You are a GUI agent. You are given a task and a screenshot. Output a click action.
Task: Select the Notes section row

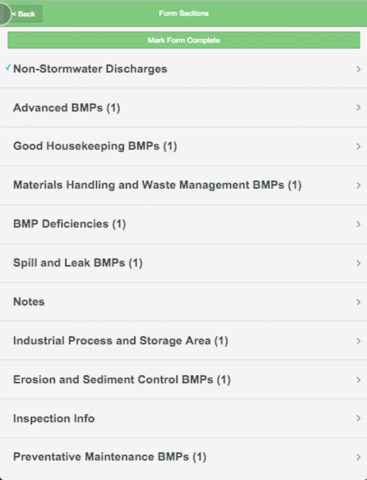[x=183, y=302]
